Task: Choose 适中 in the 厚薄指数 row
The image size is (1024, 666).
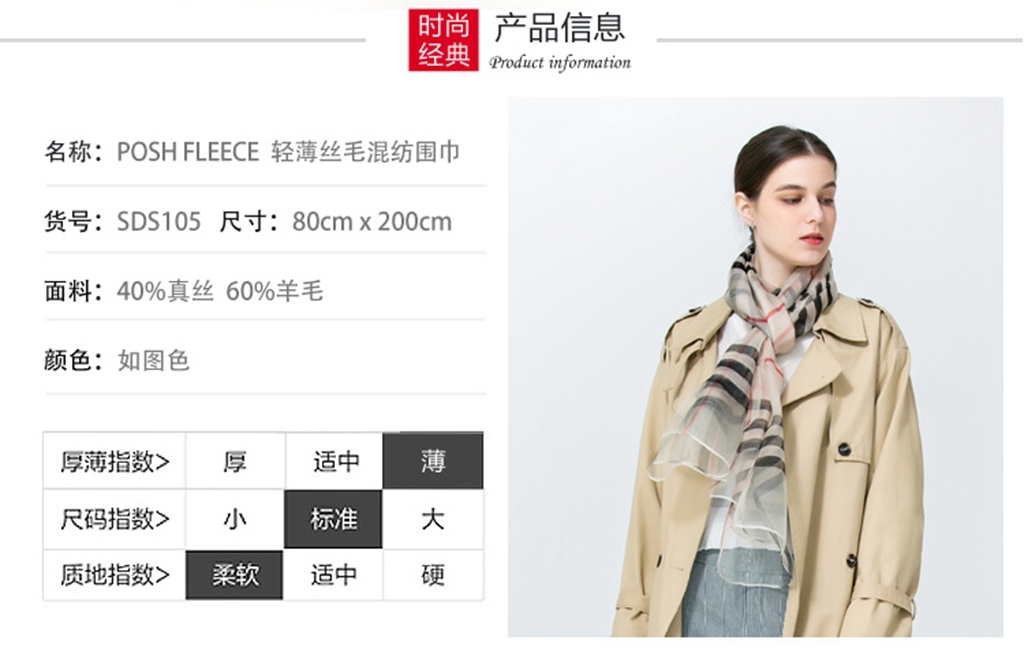Action: point(336,461)
